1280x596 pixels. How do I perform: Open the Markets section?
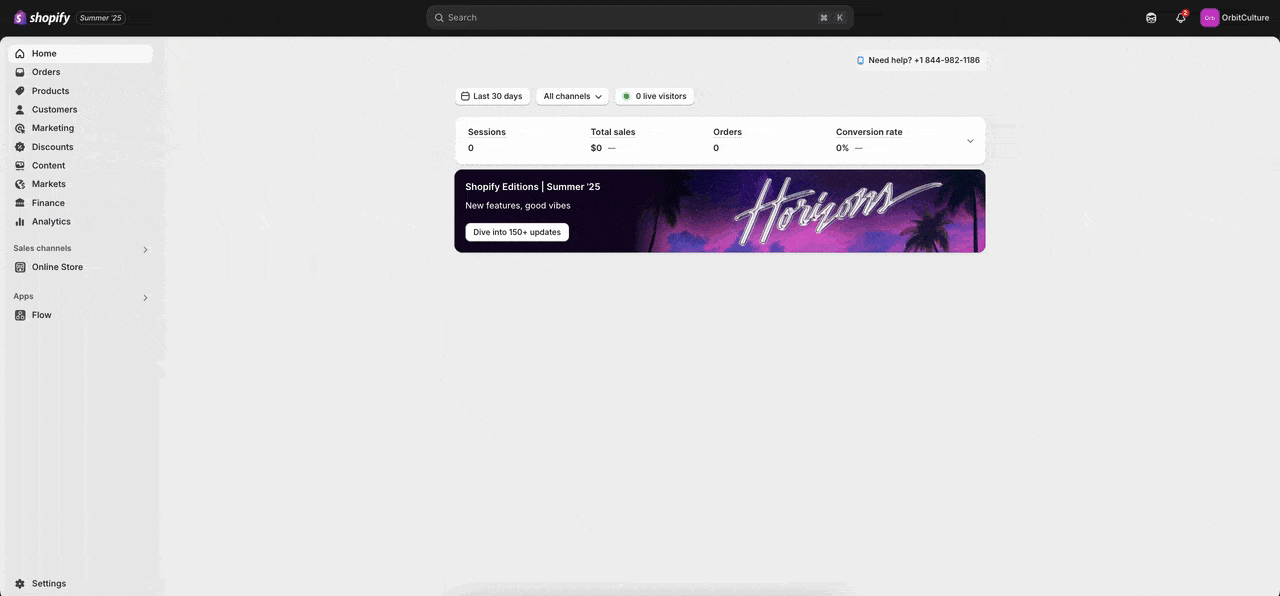[x=80, y=184]
